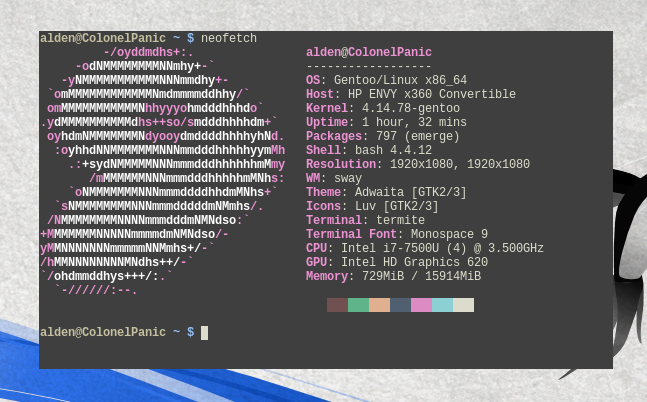Click the typed 'neofetch' command

pyautogui.click(x=229, y=38)
